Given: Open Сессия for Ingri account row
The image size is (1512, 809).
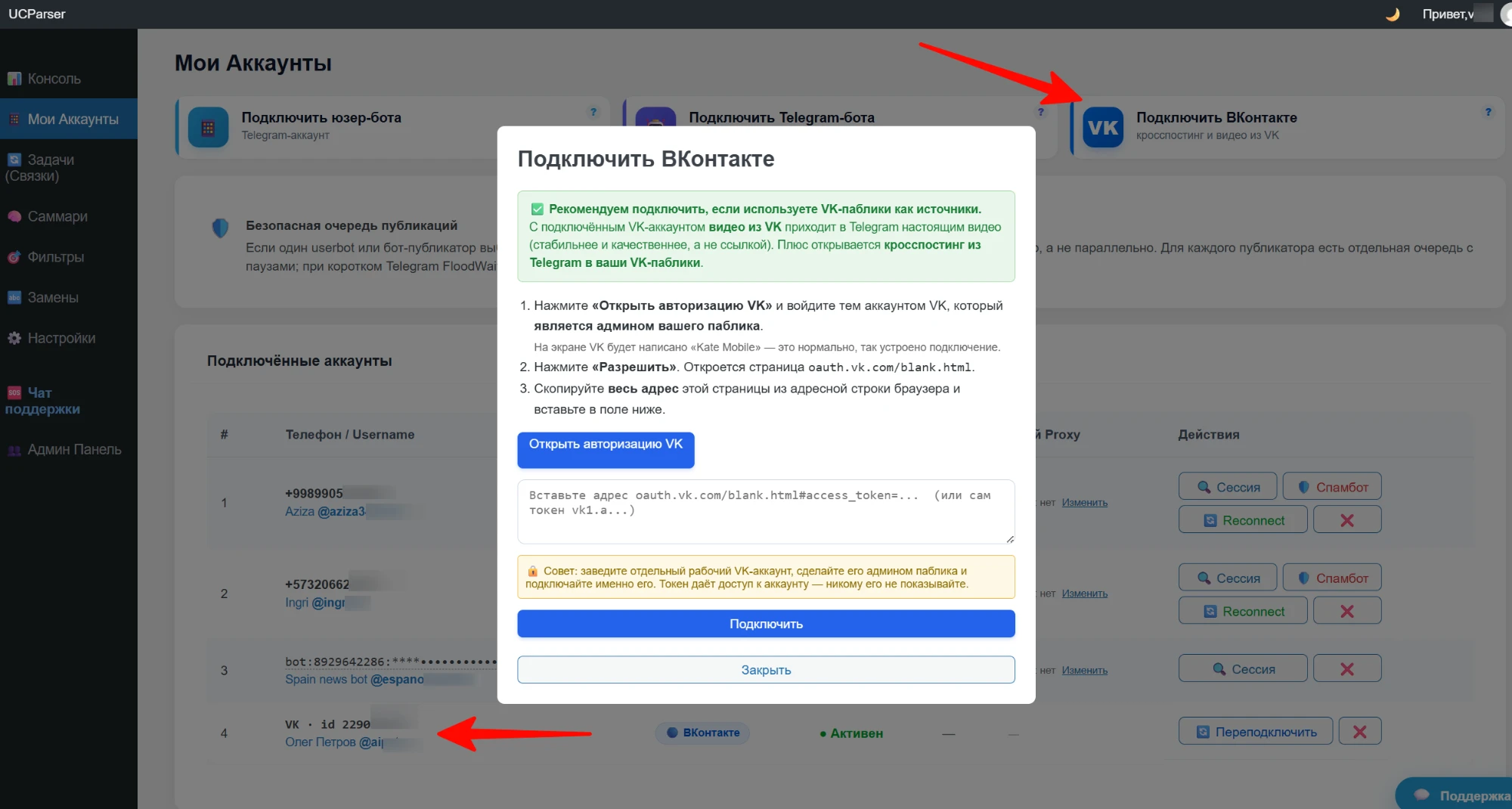Looking at the screenshot, I should [x=1228, y=578].
